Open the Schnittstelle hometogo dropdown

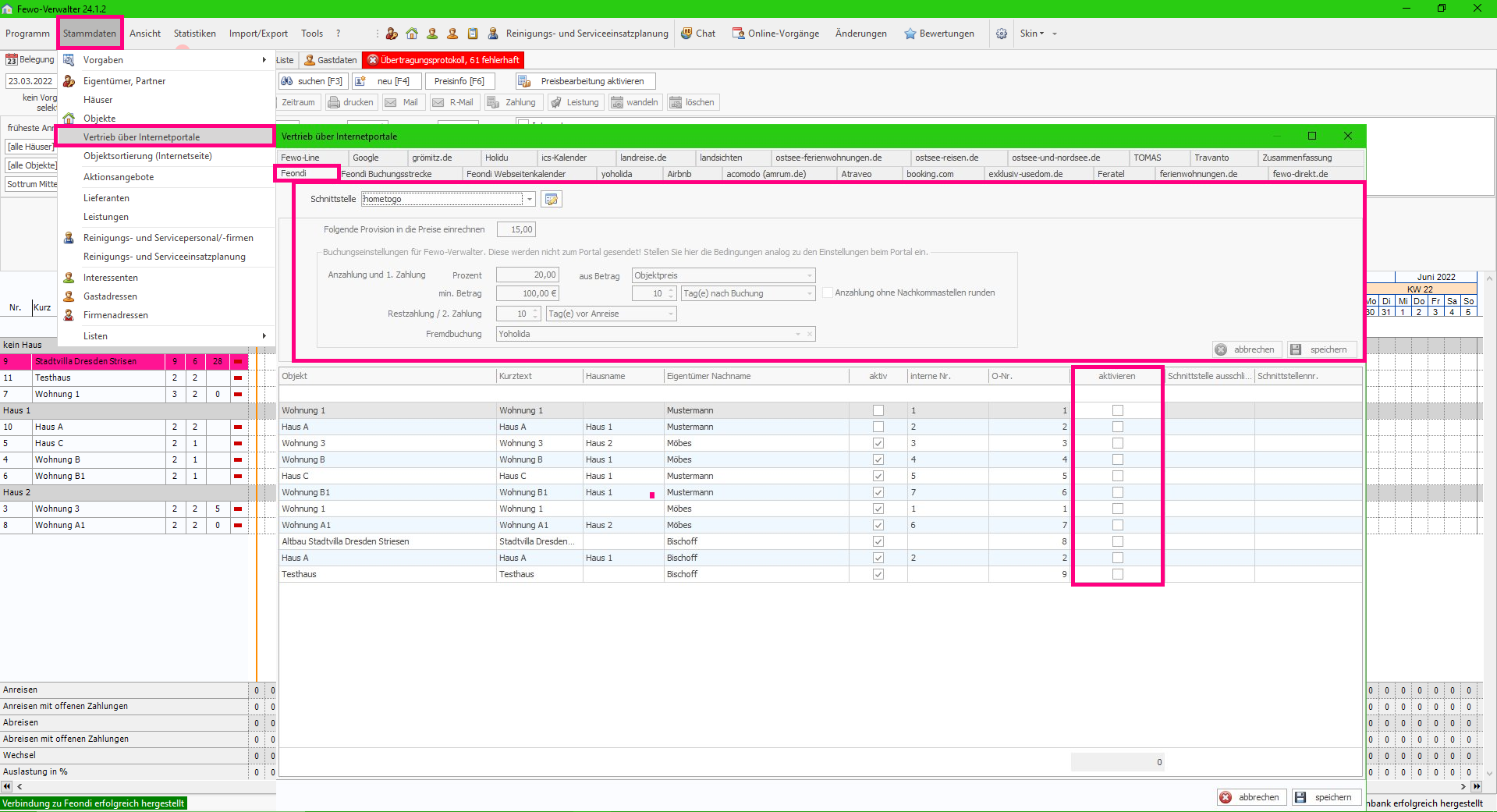click(x=530, y=199)
